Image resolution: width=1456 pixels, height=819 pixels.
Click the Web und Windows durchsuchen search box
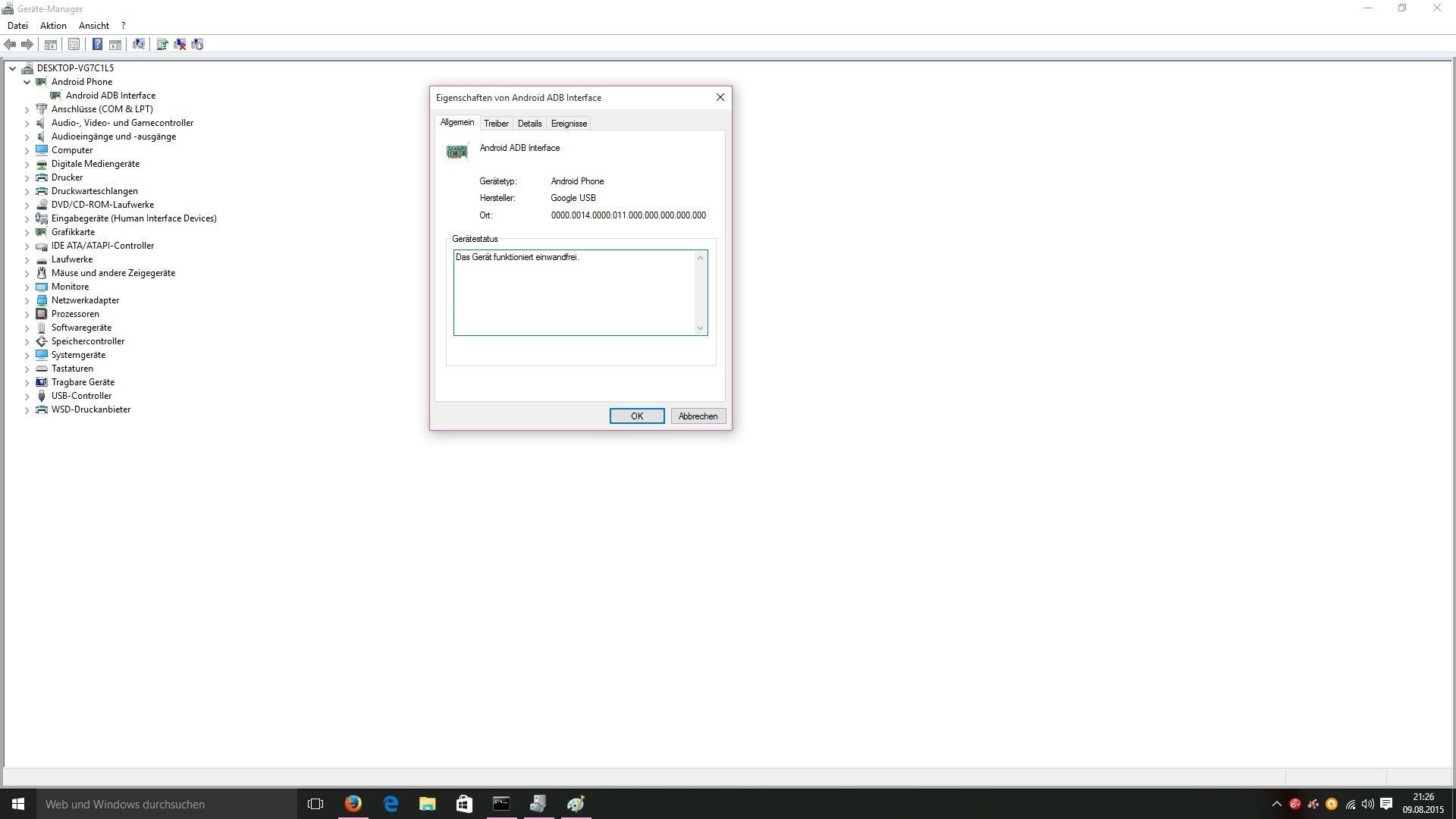pos(167,804)
